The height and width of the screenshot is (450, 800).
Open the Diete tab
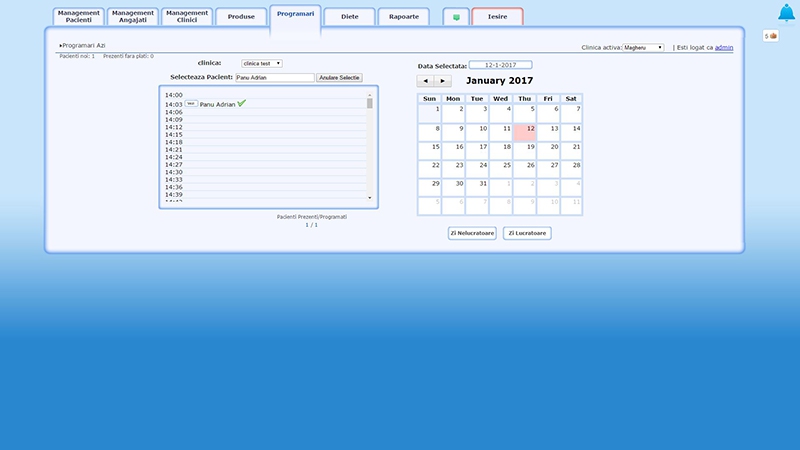tap(349, 17)
